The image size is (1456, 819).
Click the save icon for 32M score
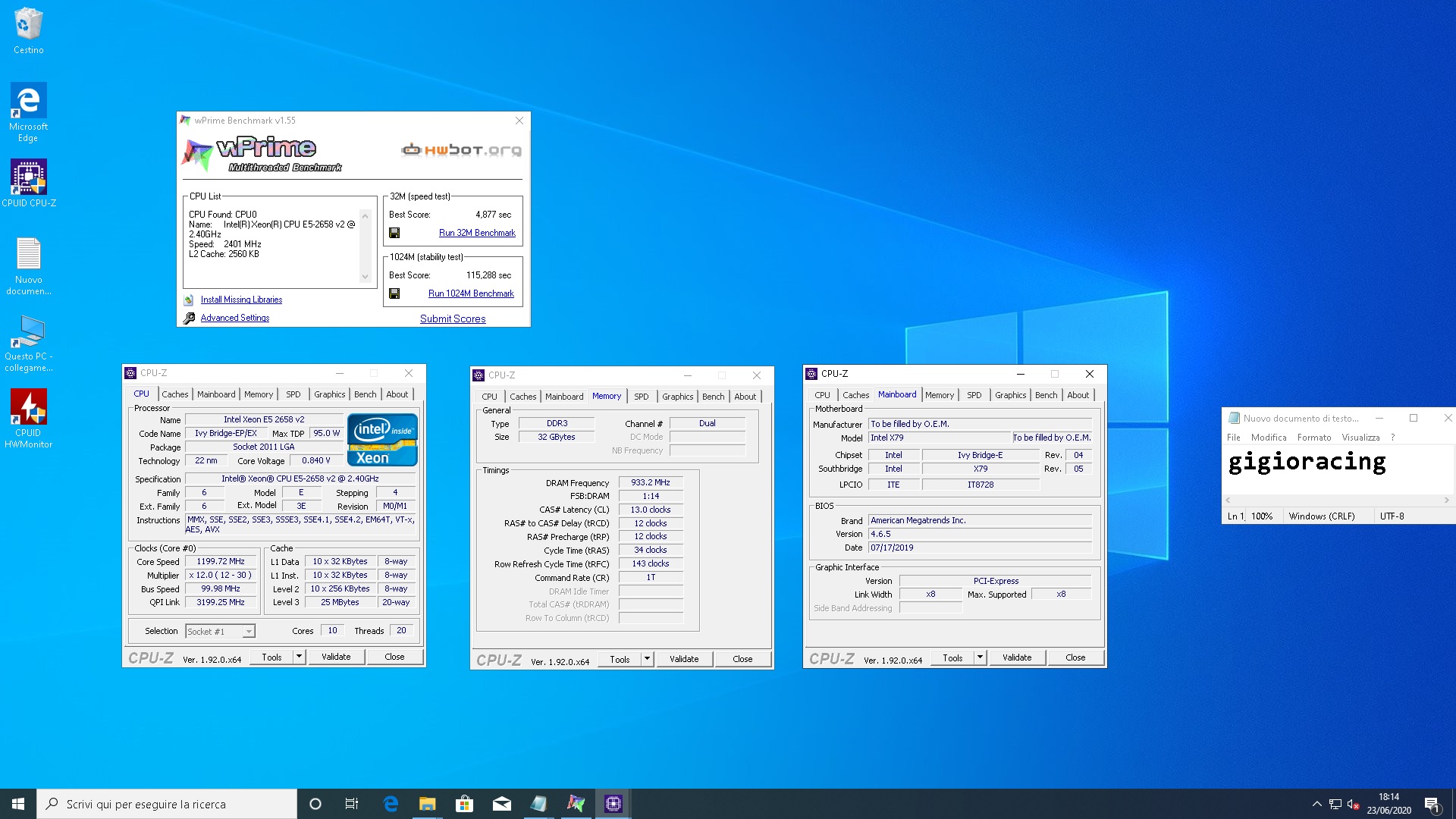tap(394, 233)
